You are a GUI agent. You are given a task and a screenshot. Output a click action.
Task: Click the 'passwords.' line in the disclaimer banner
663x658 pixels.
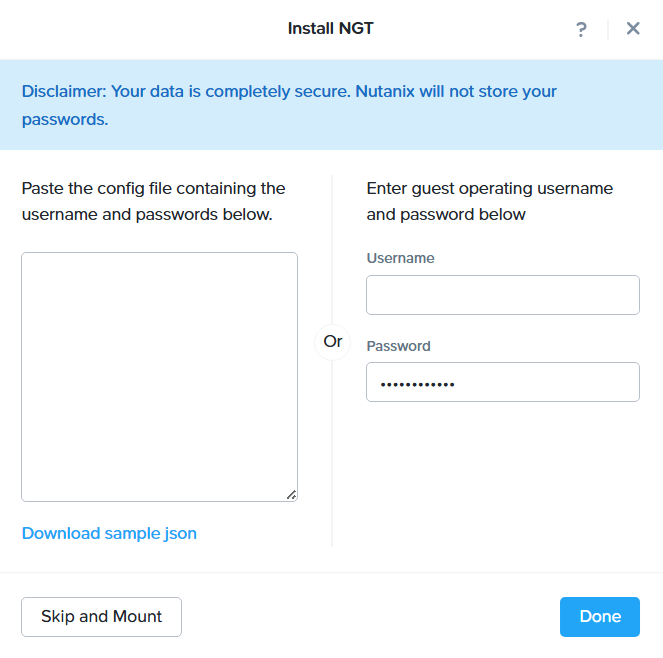coord(64,119)
